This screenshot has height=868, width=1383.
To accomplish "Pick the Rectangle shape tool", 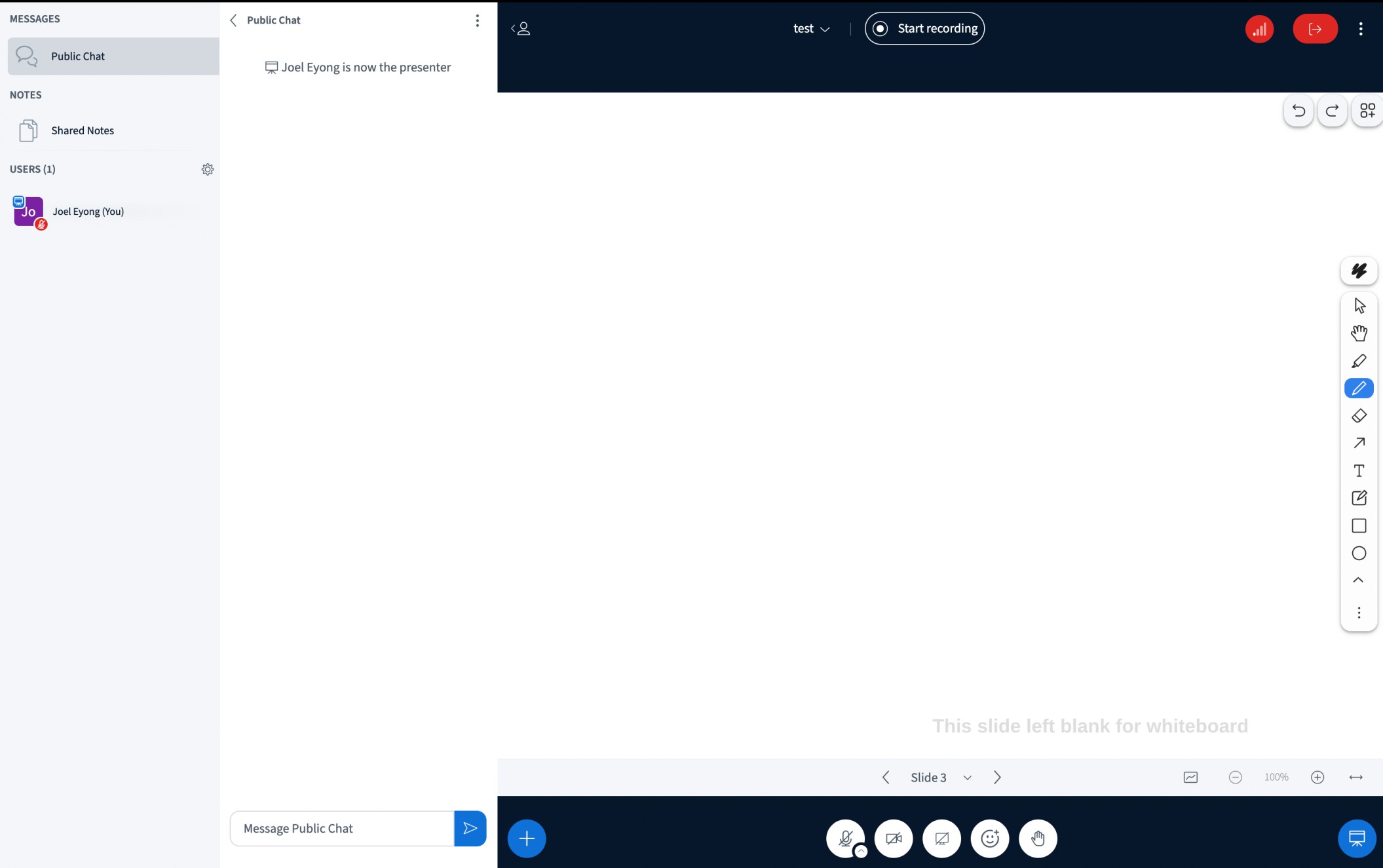I will [x=1359, y=526].
